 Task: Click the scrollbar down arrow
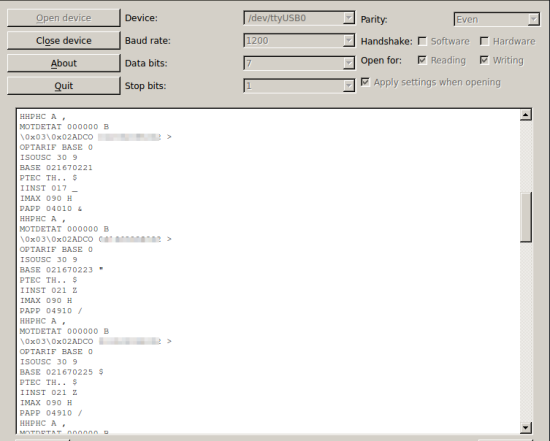point(525,427)
